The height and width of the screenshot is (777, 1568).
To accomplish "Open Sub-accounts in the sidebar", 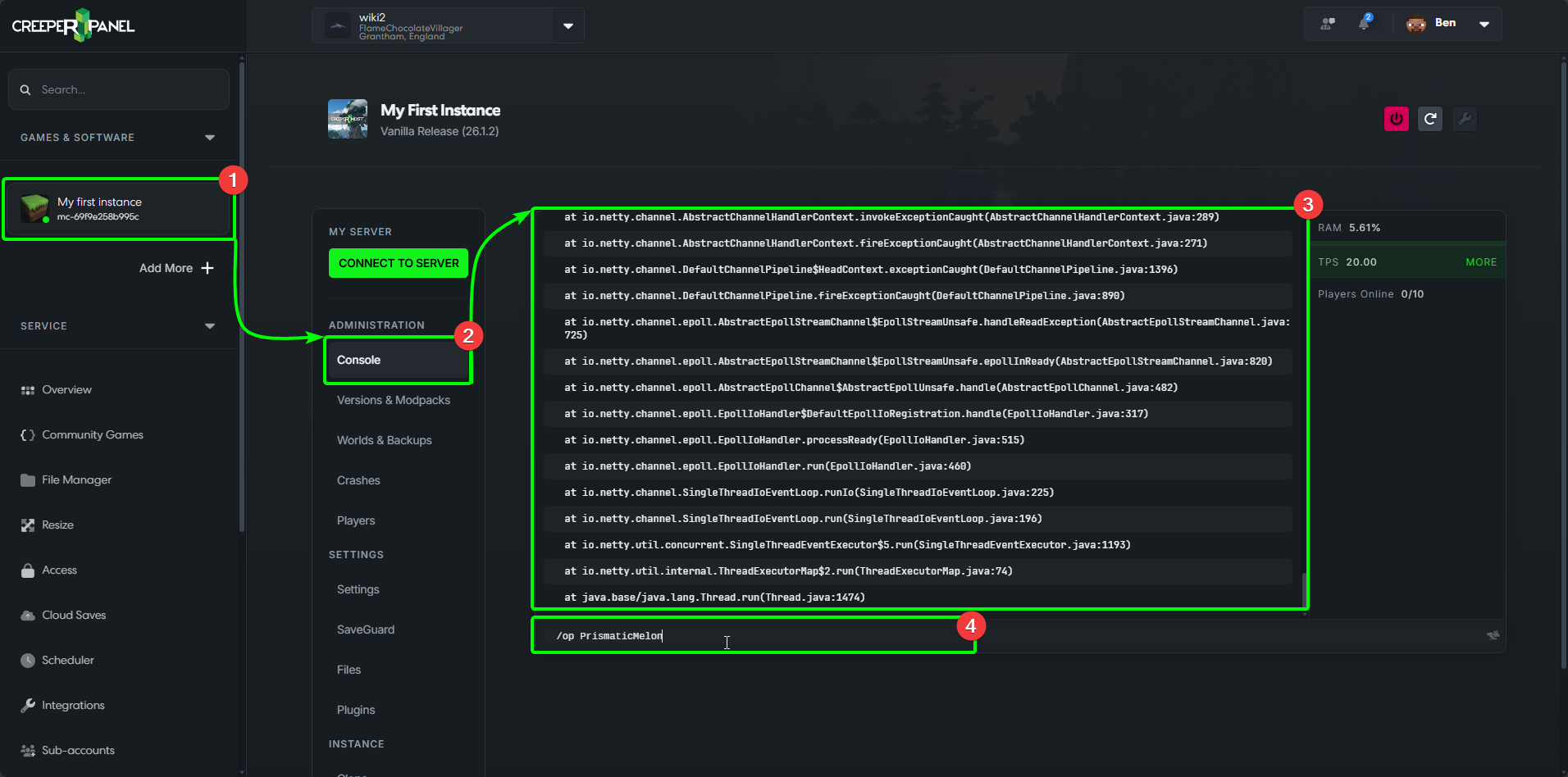I will coord(79,751).
